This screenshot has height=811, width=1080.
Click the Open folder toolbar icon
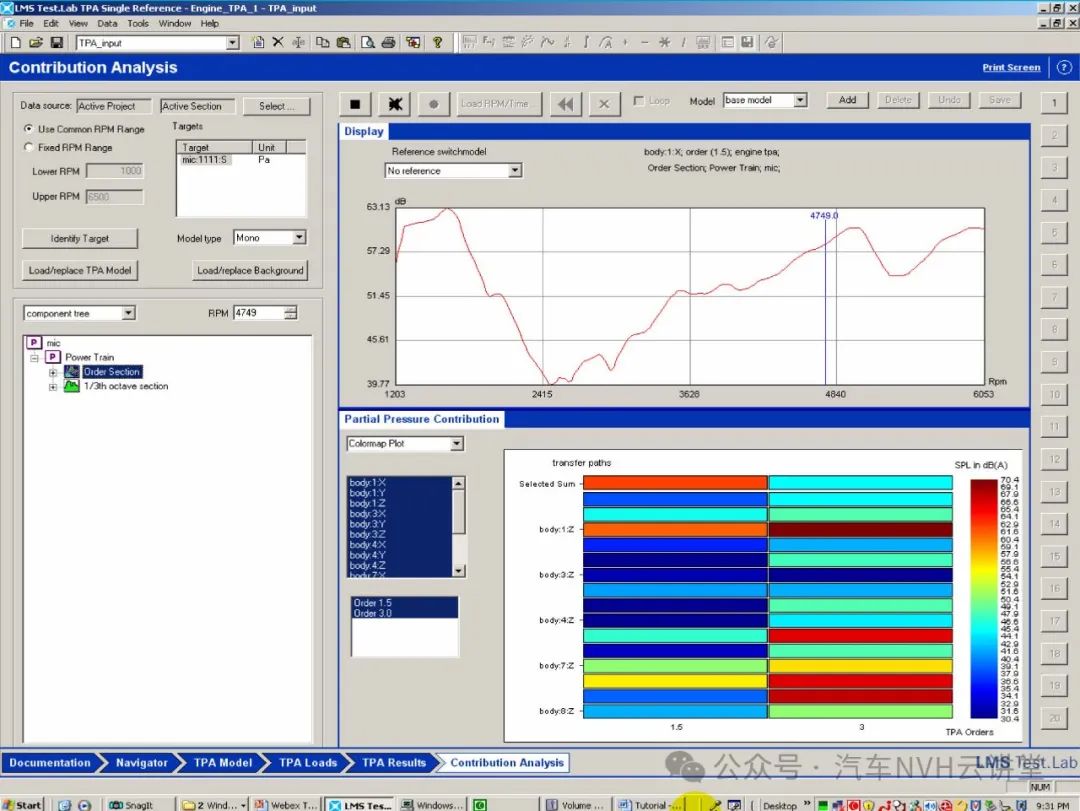36,43
